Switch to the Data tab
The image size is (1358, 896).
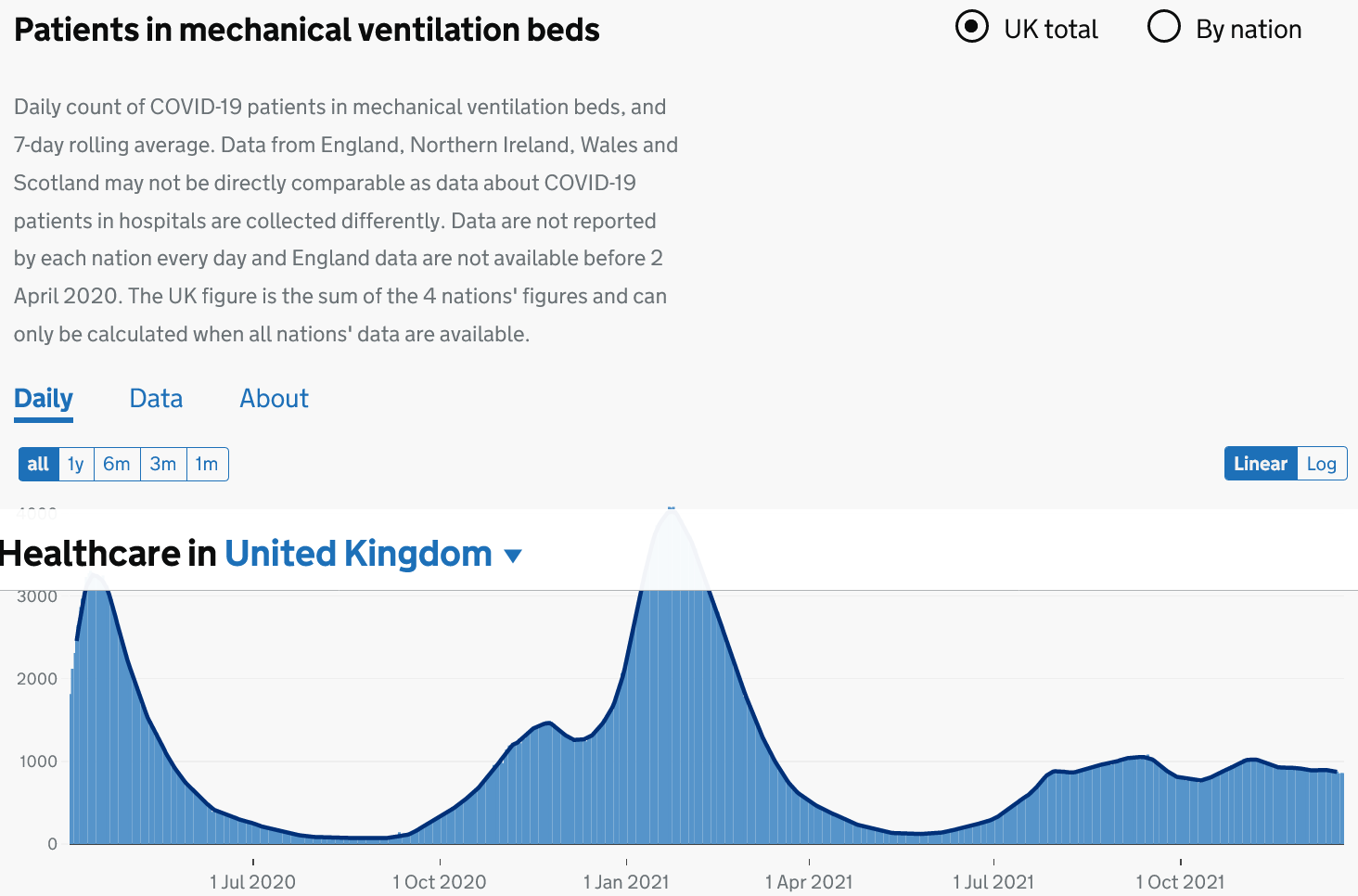pyautogui.click(x=156, y=399)
